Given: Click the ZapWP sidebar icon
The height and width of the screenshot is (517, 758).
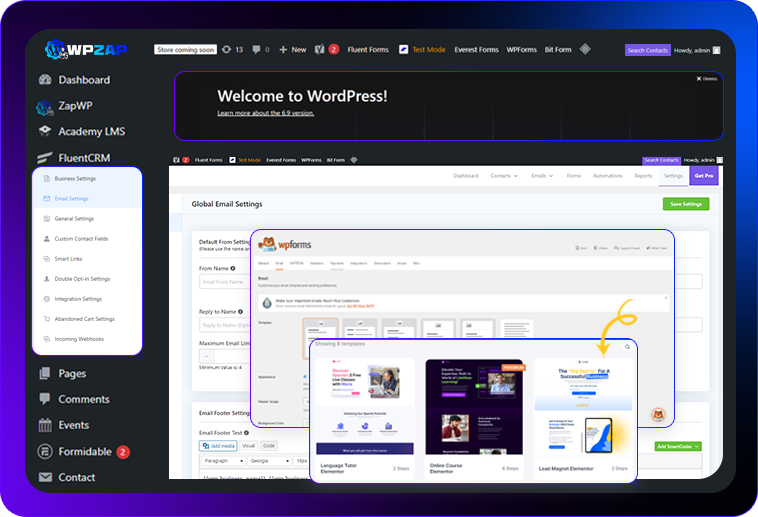Looking at the screenshot, I should 45,106.
